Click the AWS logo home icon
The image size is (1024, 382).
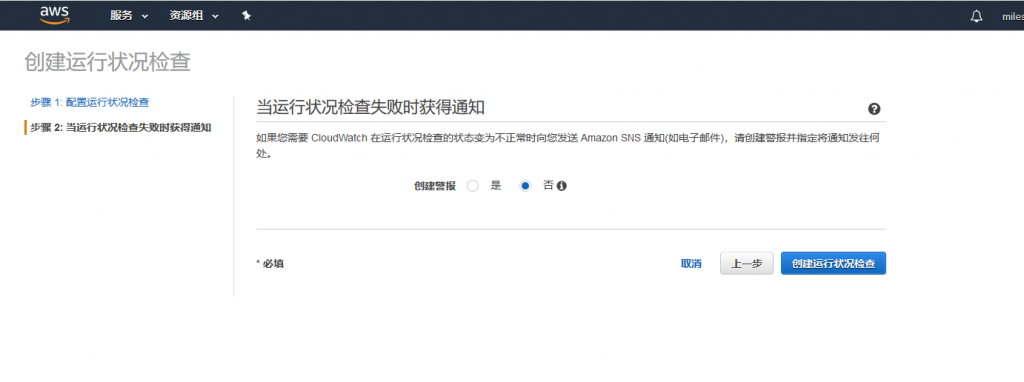coord(54,16)
